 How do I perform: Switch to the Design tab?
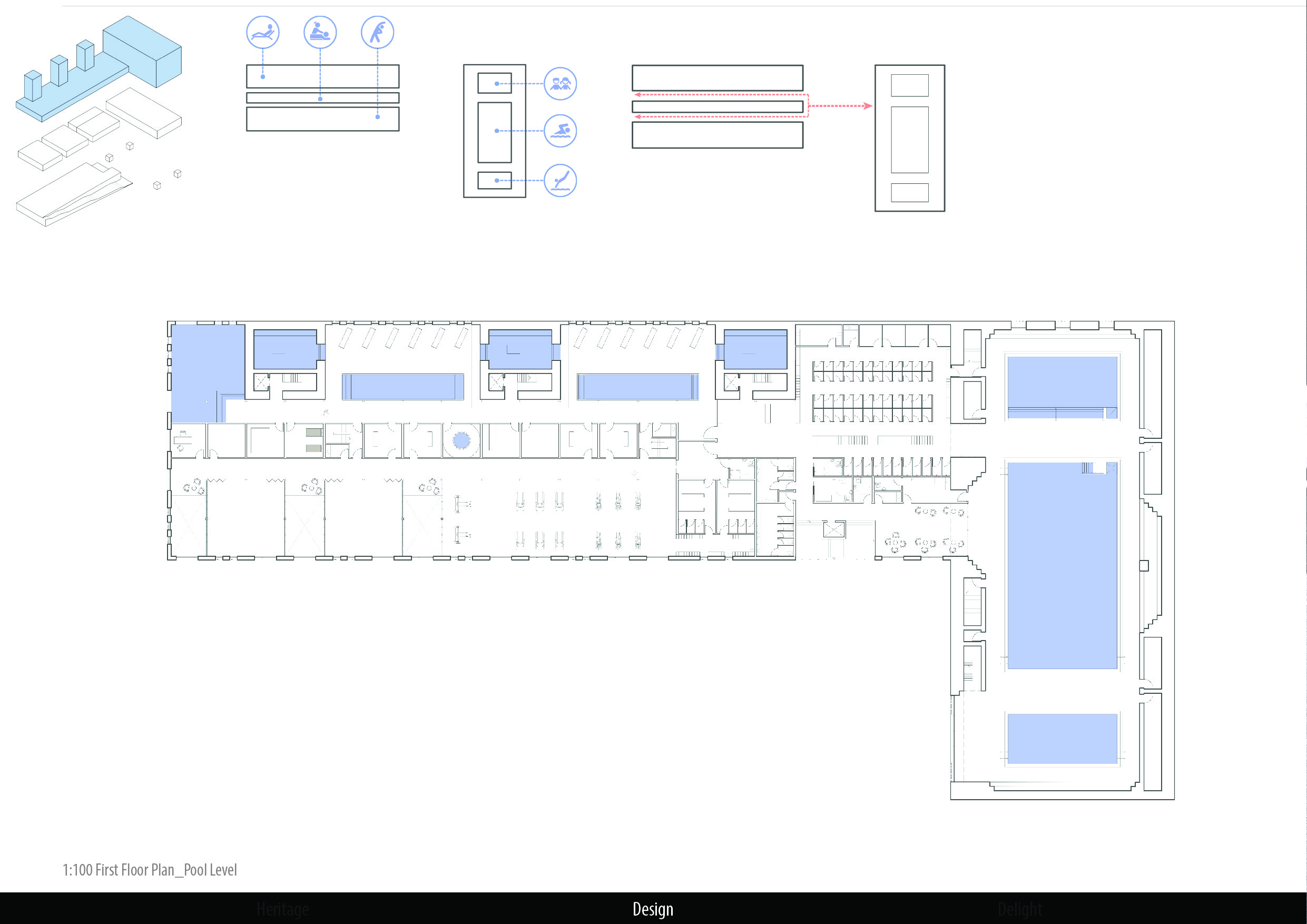point(653,909)
